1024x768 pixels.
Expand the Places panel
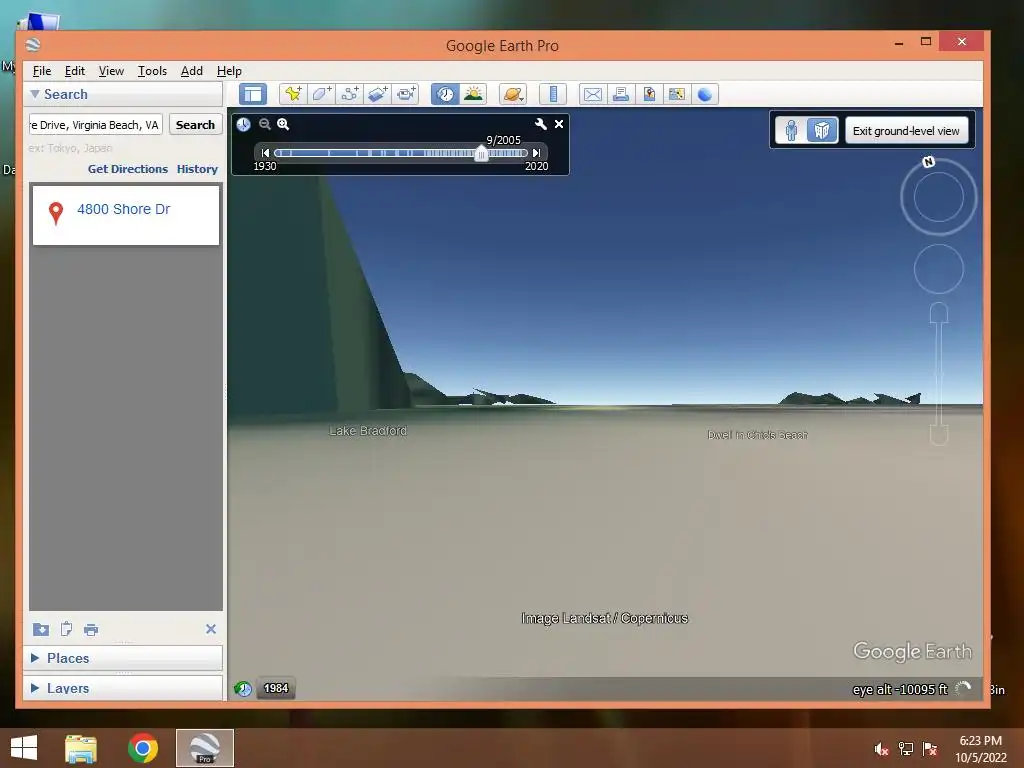pos(35,658)
